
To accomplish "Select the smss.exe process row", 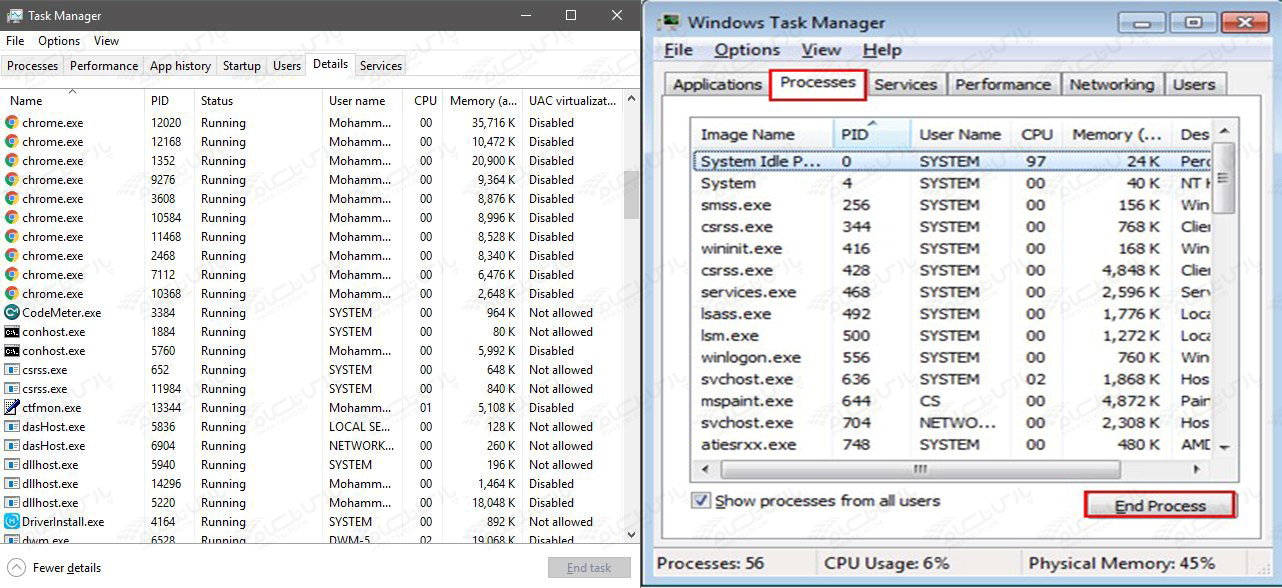I will (x=952, y=205).
